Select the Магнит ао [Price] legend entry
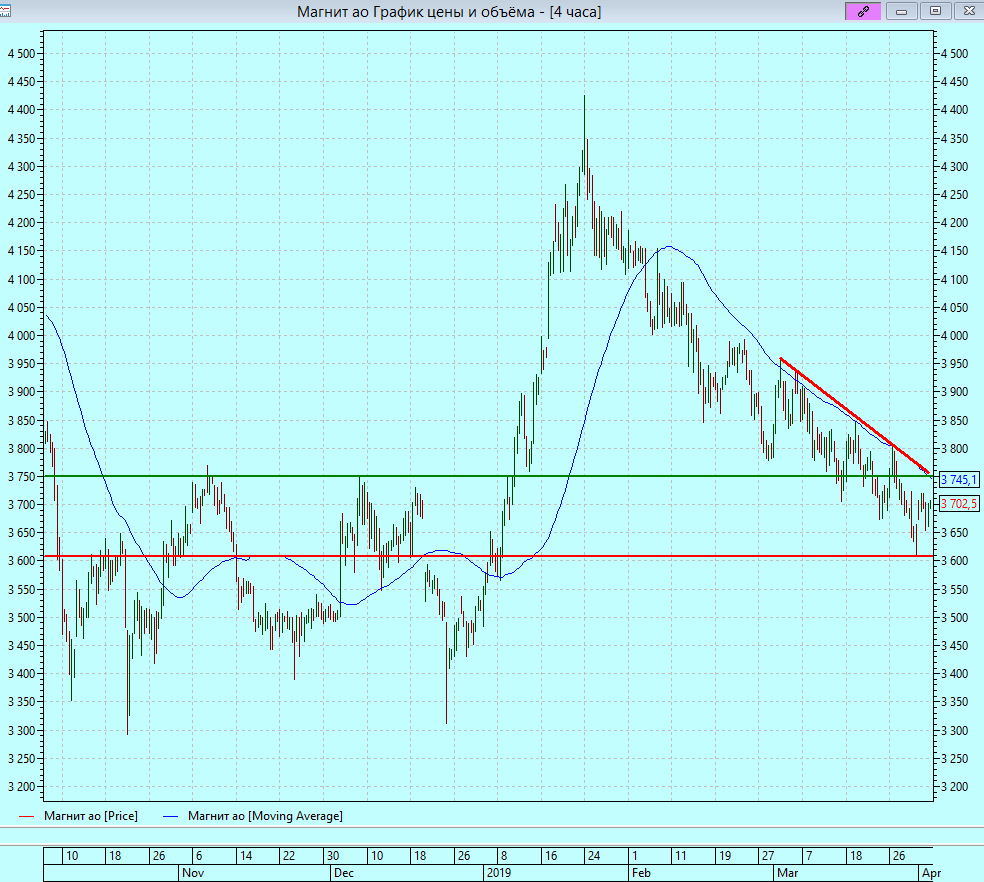 (x=78, y=816)
